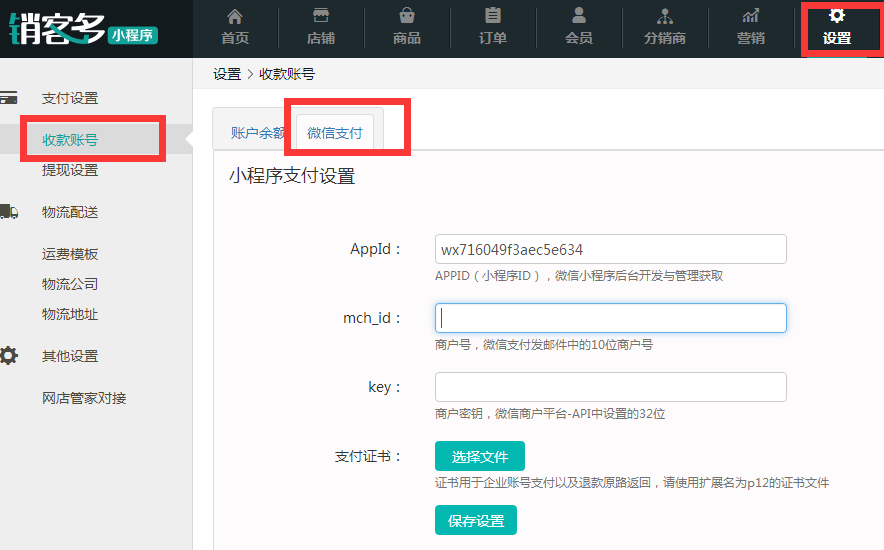Focus the mch_id input field
Image resolution: width=884 pixels, height=550 pixels.
coord(611,318)
